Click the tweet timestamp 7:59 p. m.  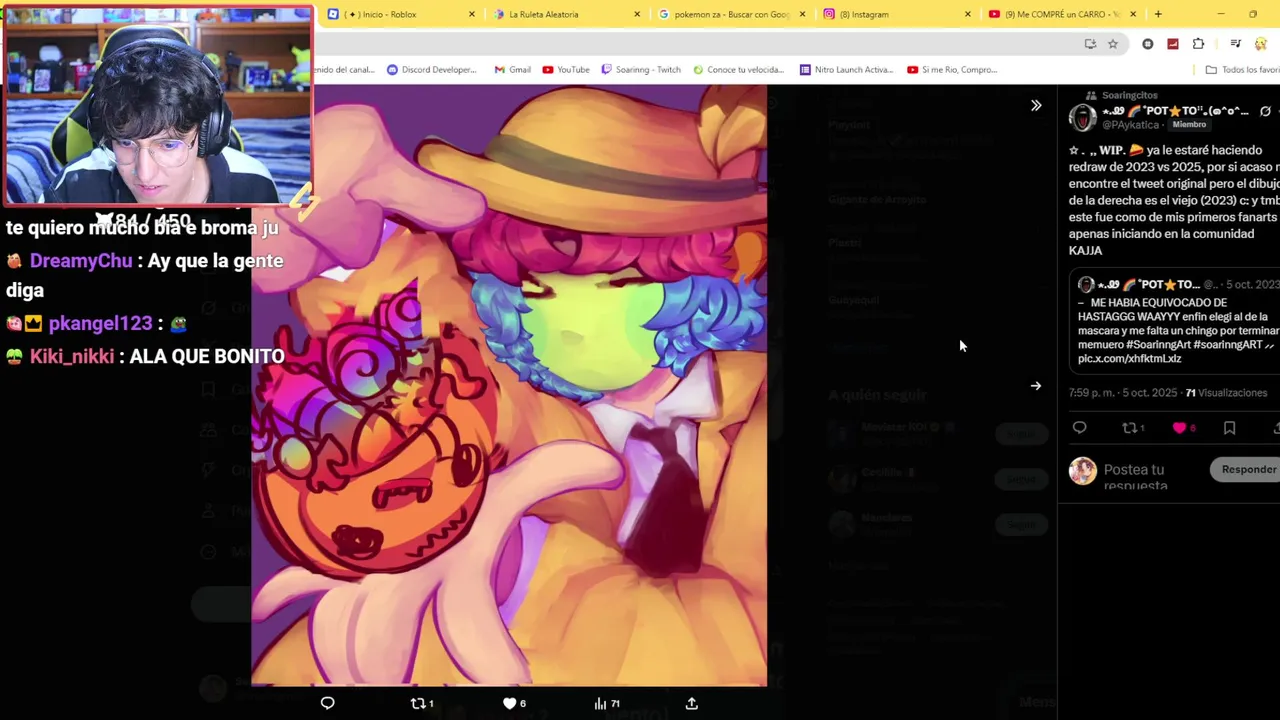(1093, 393)
